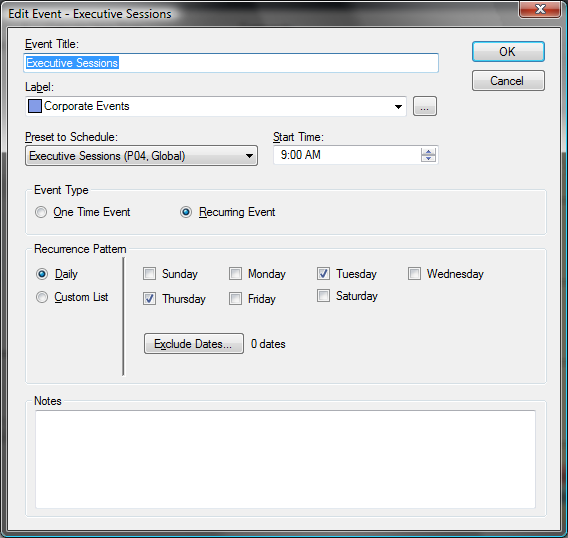Check the Wednesday checkbox

point(414,274)
